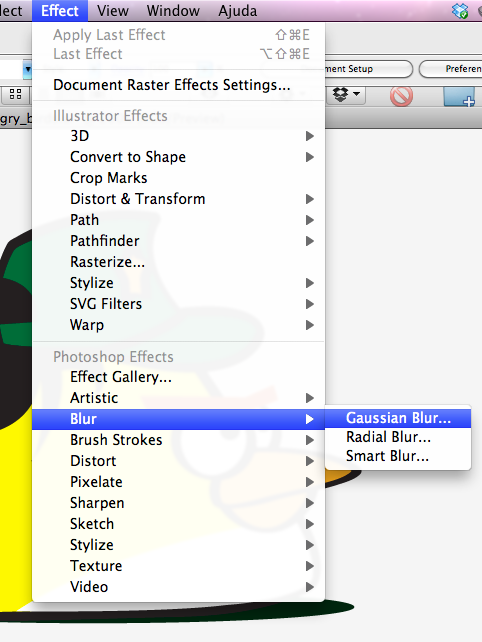This screenshot has height=642, width=482.
Task: Expand the 3D effects submenu
Action: [178, 136]
